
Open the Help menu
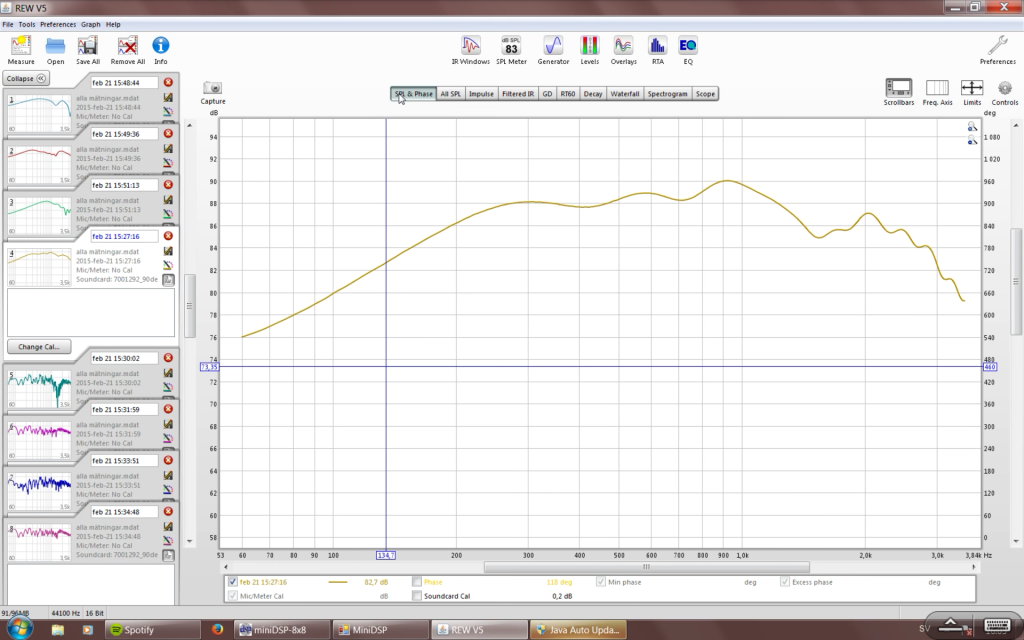[113, 24]
